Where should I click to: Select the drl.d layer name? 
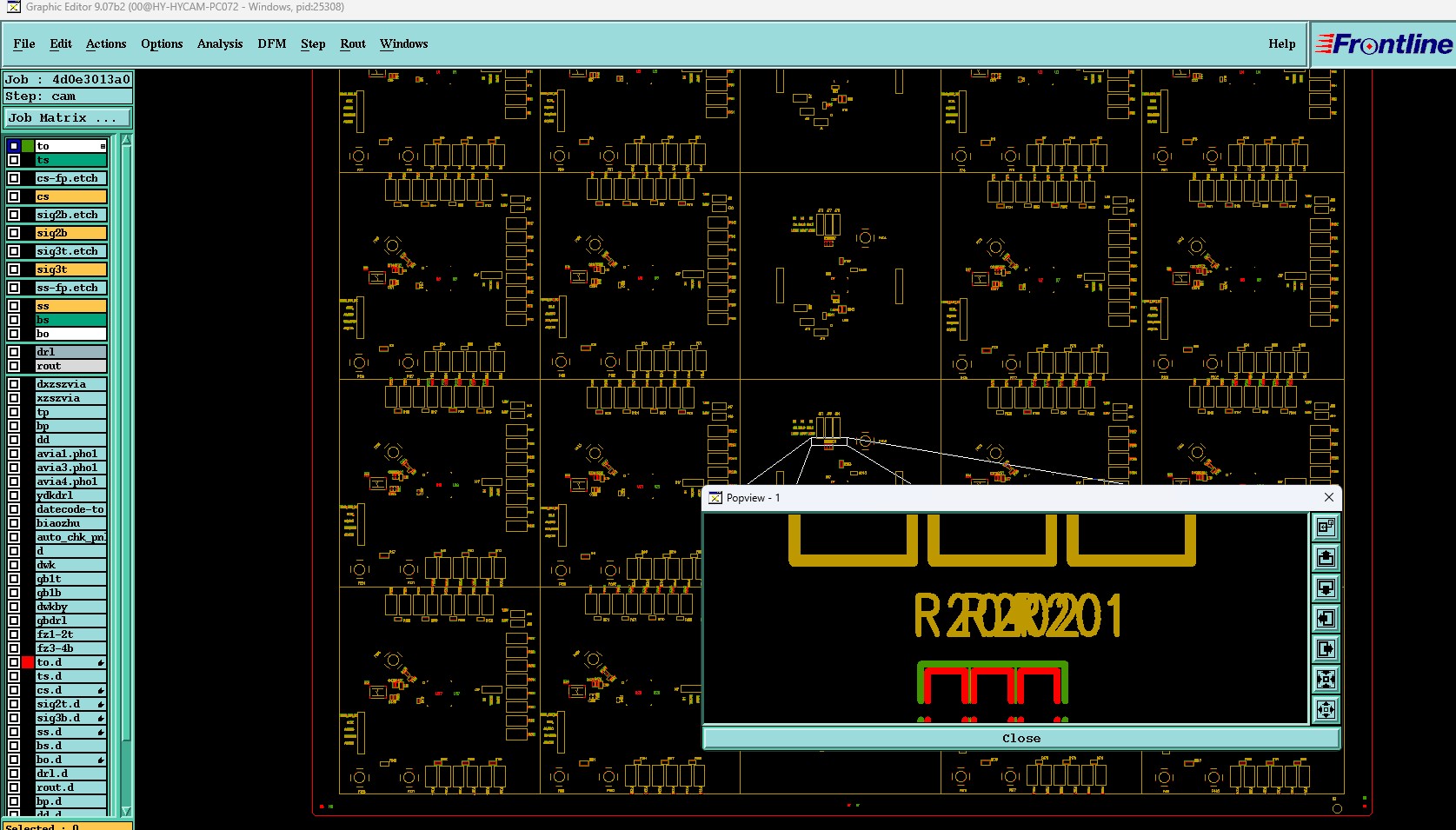tap(70, 774)
